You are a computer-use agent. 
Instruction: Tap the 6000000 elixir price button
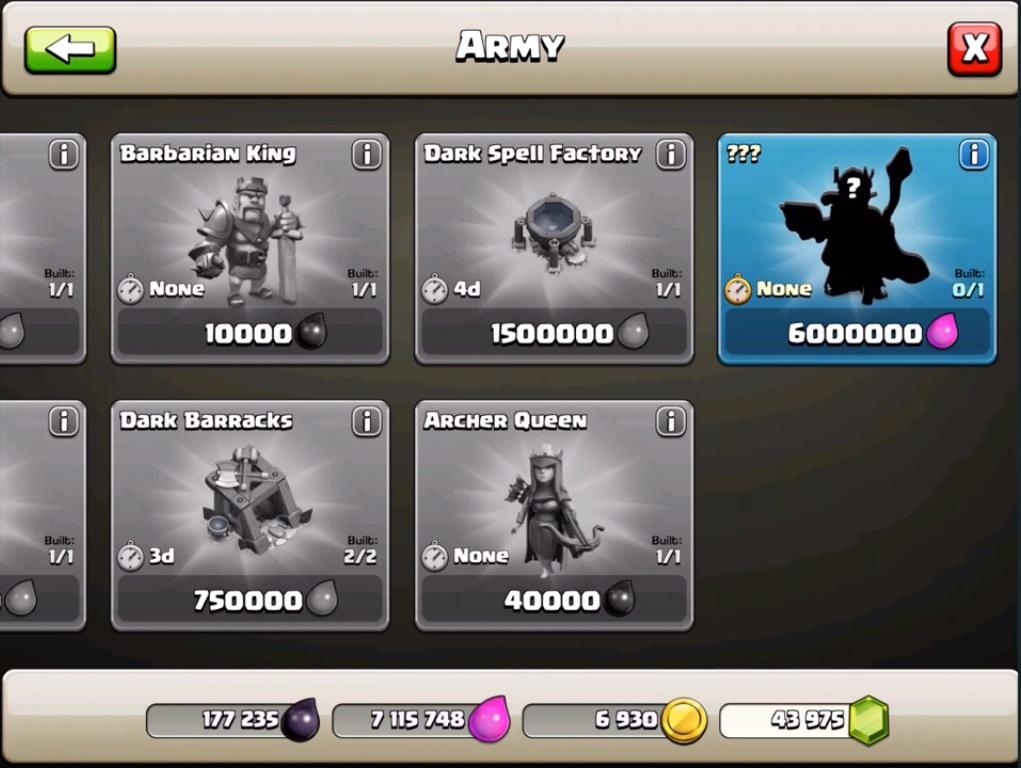pos(857,334)
